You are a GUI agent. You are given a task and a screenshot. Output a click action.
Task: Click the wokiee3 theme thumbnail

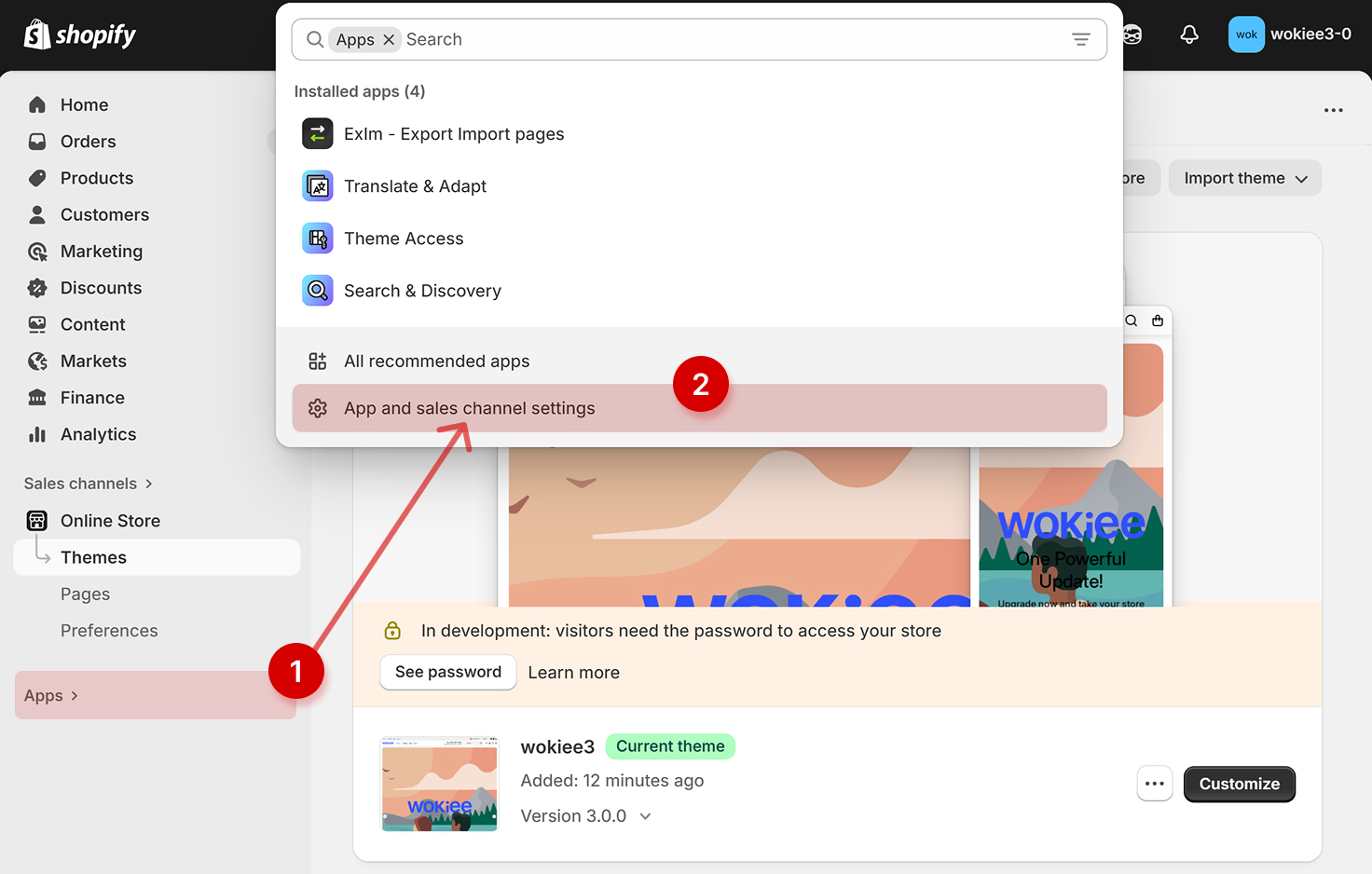(x=439, y=784)
